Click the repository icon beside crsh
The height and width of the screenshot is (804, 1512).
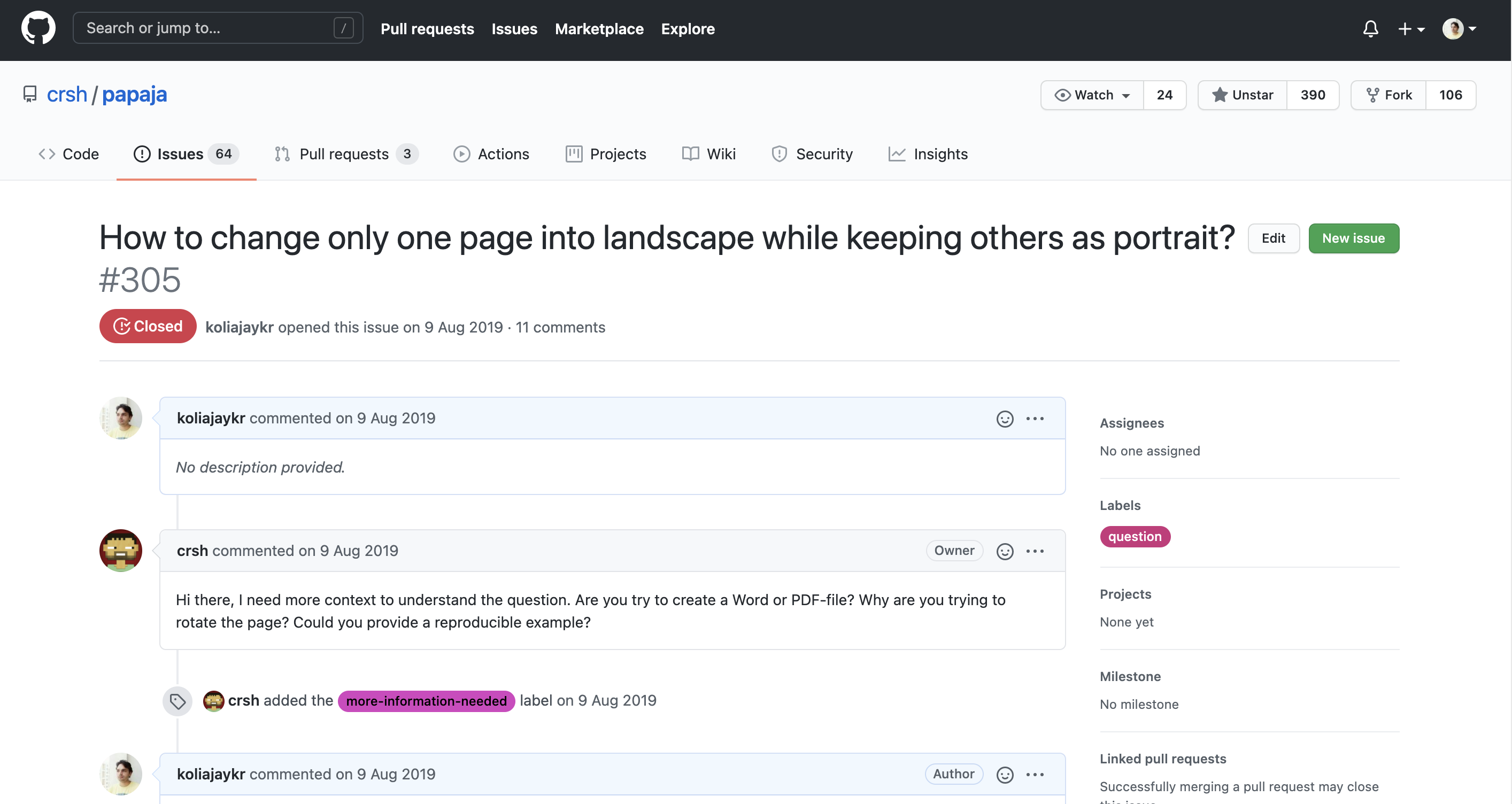[x=30, y=95]
